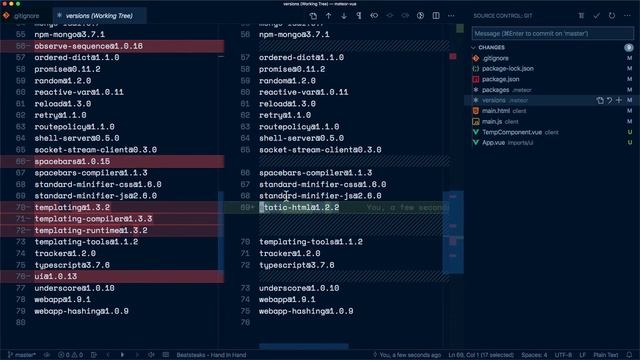Click added line static-html@1.2.2
The width and height of the screenshot is (640, 360).
(x=299, y=207)
